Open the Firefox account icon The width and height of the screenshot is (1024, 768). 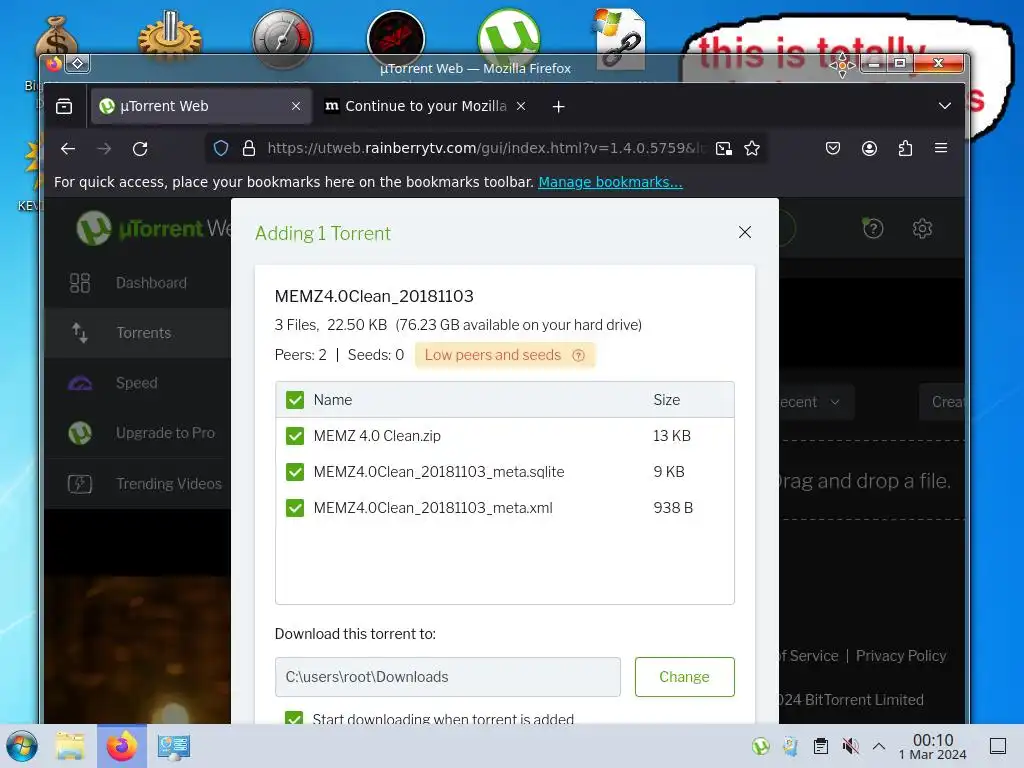[869, 148]
